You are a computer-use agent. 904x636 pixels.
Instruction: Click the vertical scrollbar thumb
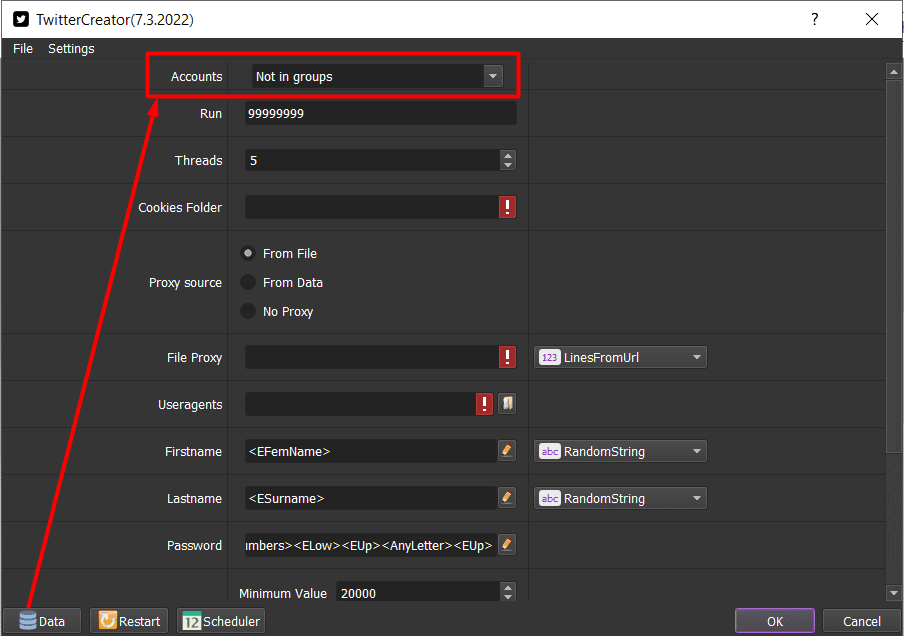894,266
